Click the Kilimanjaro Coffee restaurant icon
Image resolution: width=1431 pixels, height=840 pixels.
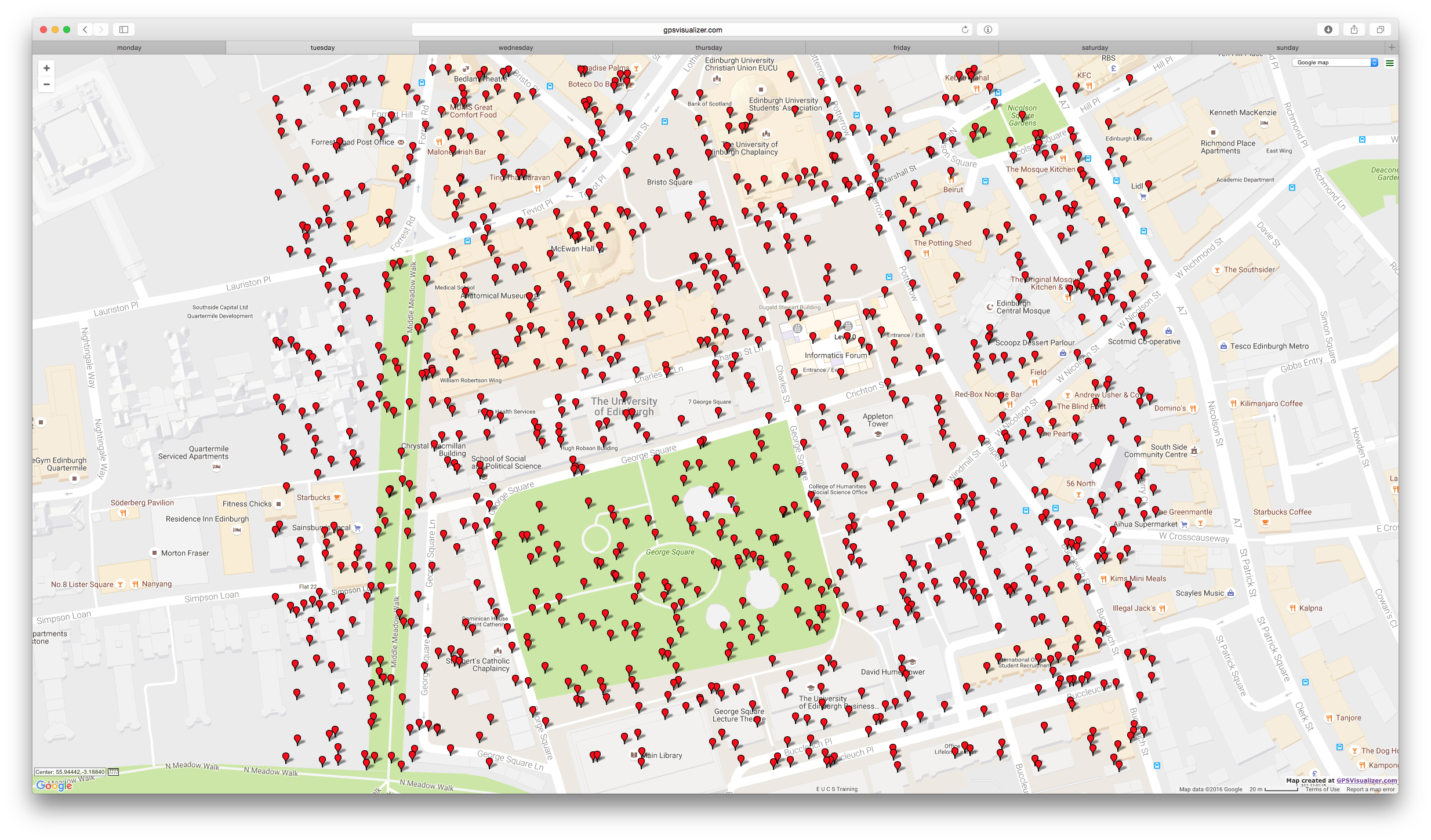point(1233,403)
